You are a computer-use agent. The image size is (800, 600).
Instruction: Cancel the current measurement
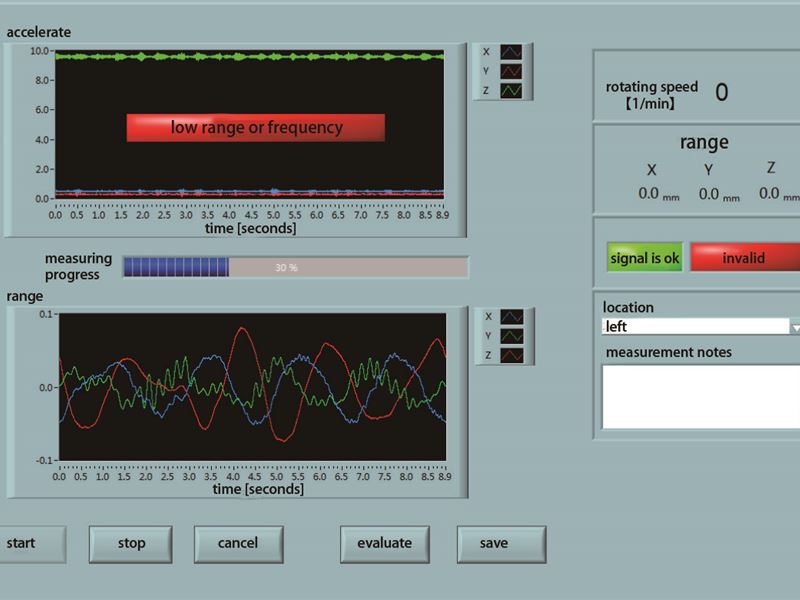click(x=238, y=543)
